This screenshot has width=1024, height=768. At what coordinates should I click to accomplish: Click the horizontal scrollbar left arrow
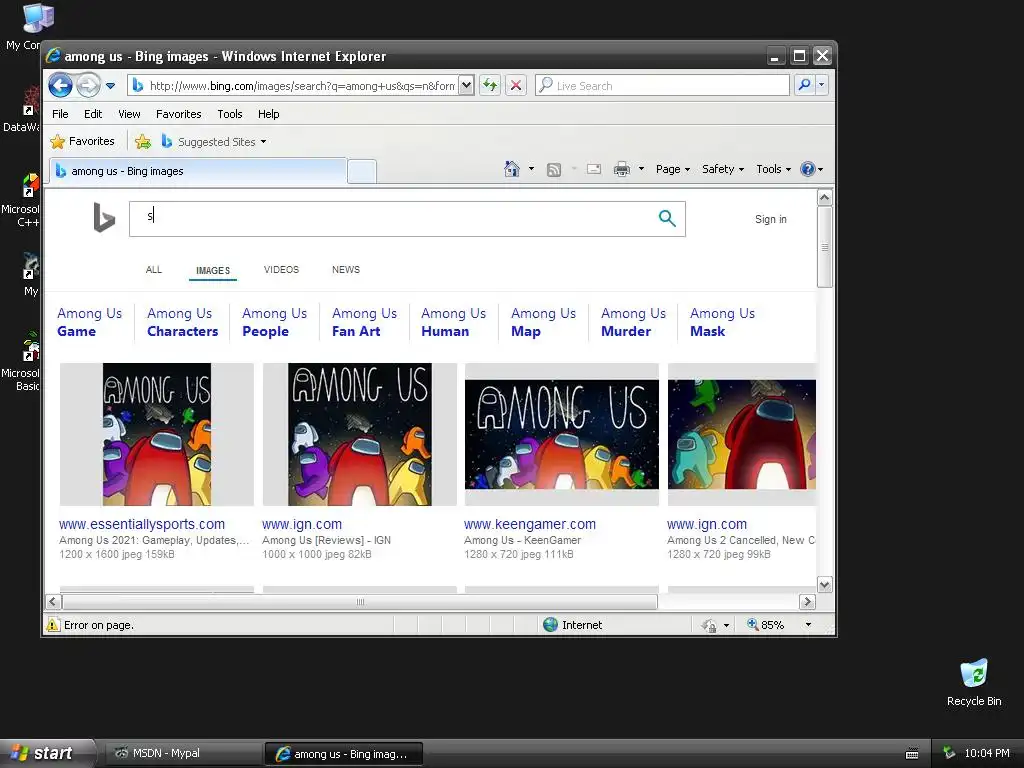54,601
